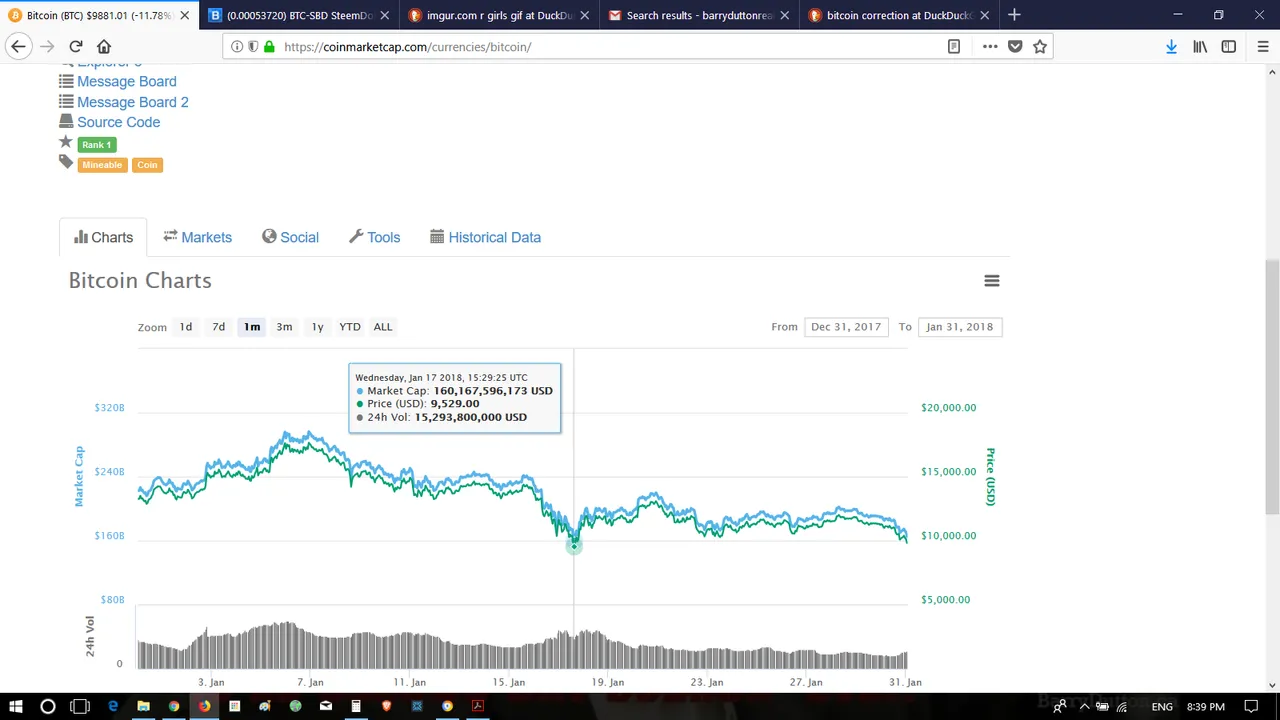Set chart zoom to 3m
Screen dimensions: 1280x720
coord(284,327)
